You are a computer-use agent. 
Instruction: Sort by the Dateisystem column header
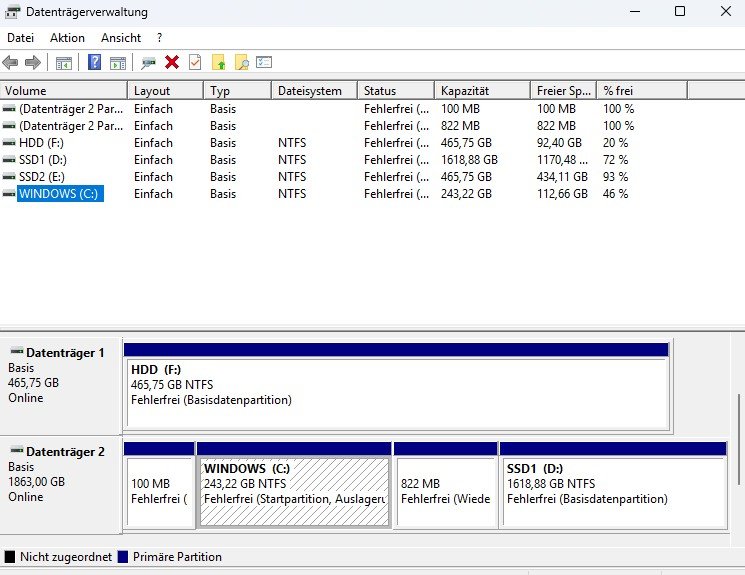(x=314, y=91)
